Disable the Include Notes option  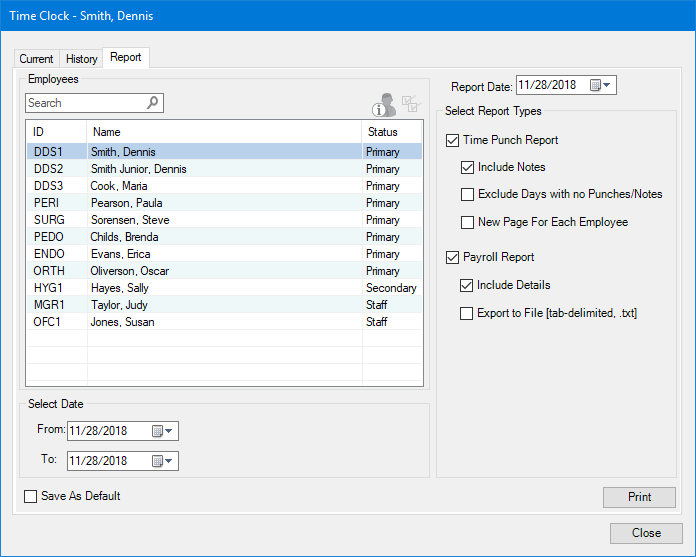pyautogui.click(x=468, y=167)
